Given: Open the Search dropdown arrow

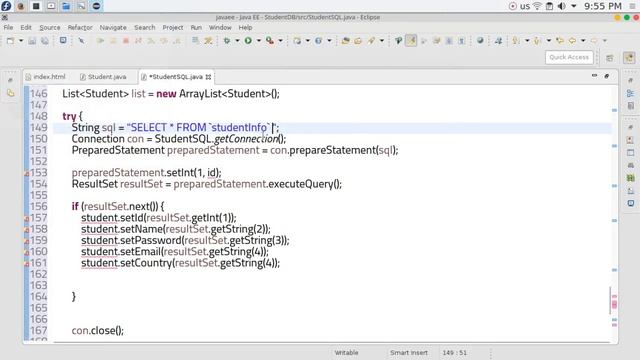Looking at the screenshot, I should (x=382, y=40).
